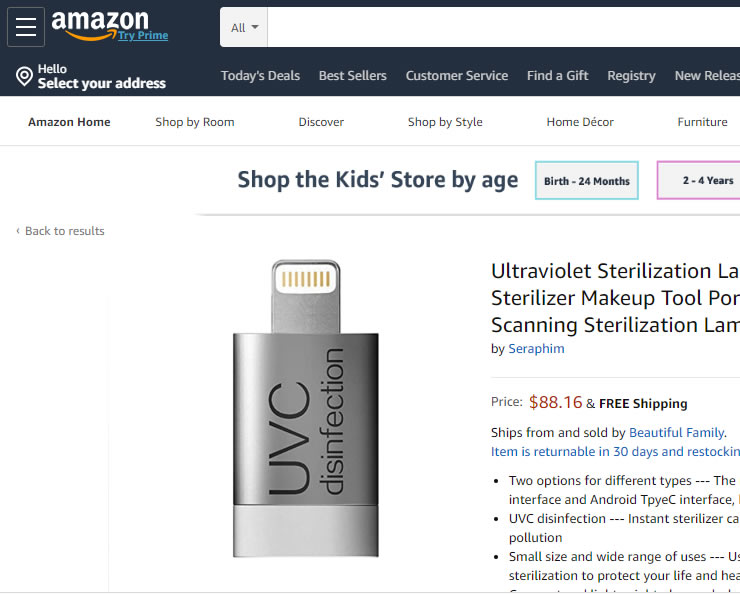Click the Seraphim brand link
Image resolution: width=740 pixels, height=595 pixels.
[536, 349]
